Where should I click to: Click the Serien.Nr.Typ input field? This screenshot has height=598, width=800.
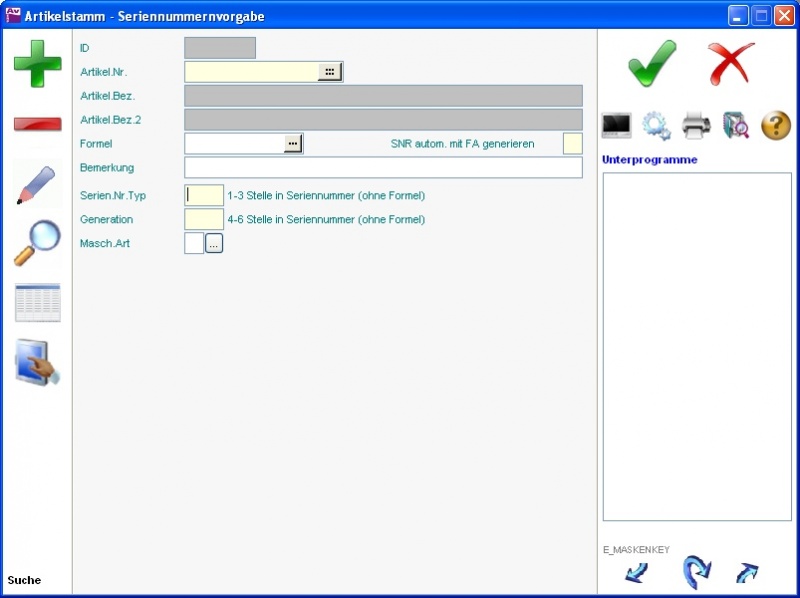pyautogui.click(x=204, y=196)
